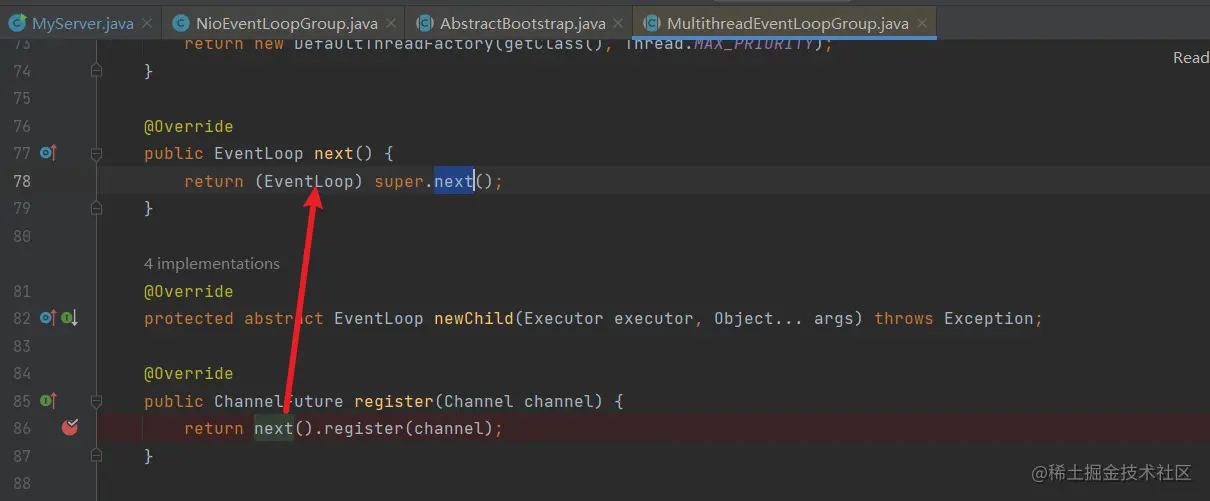Click the overrides gutter icon on line 77

pos(48,153)
